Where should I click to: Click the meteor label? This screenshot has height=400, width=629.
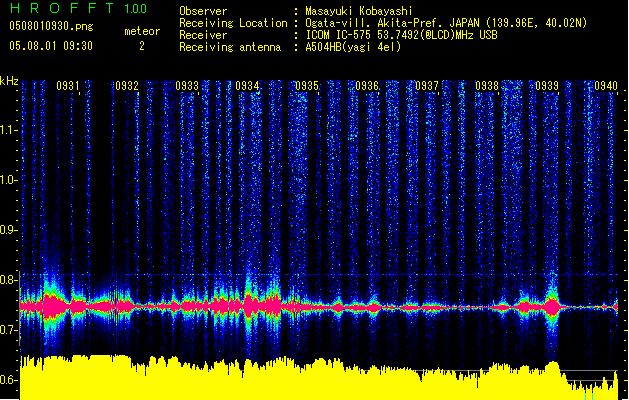coord(142,31)
